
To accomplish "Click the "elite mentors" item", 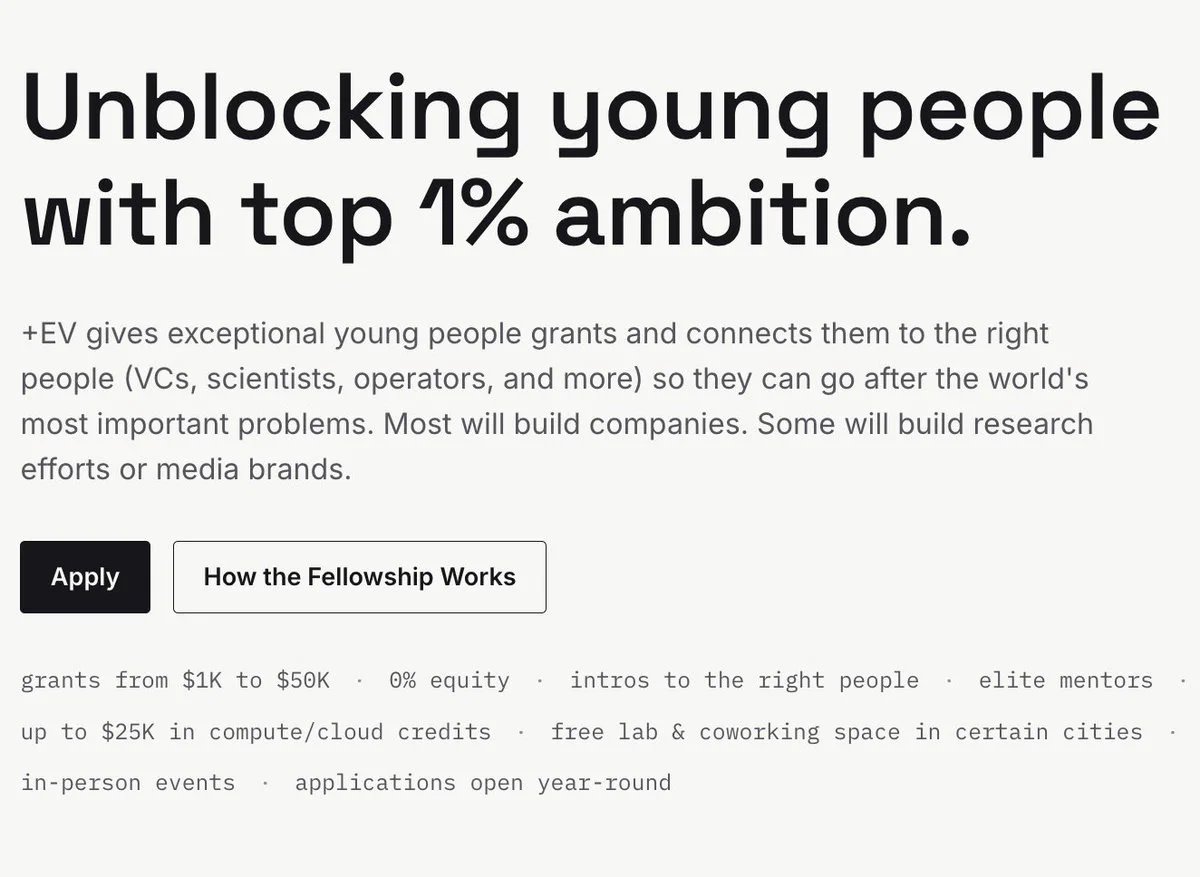I will 1066,681.
